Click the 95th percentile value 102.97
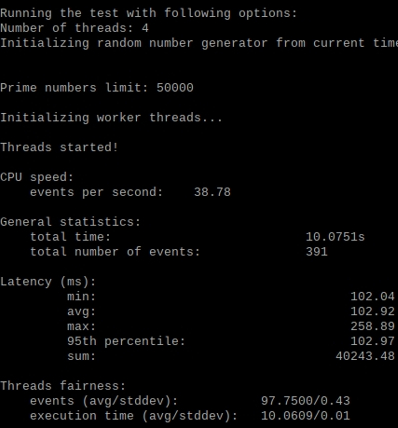The width and height of the screenshot is (398, 428). tap(372, 341)
